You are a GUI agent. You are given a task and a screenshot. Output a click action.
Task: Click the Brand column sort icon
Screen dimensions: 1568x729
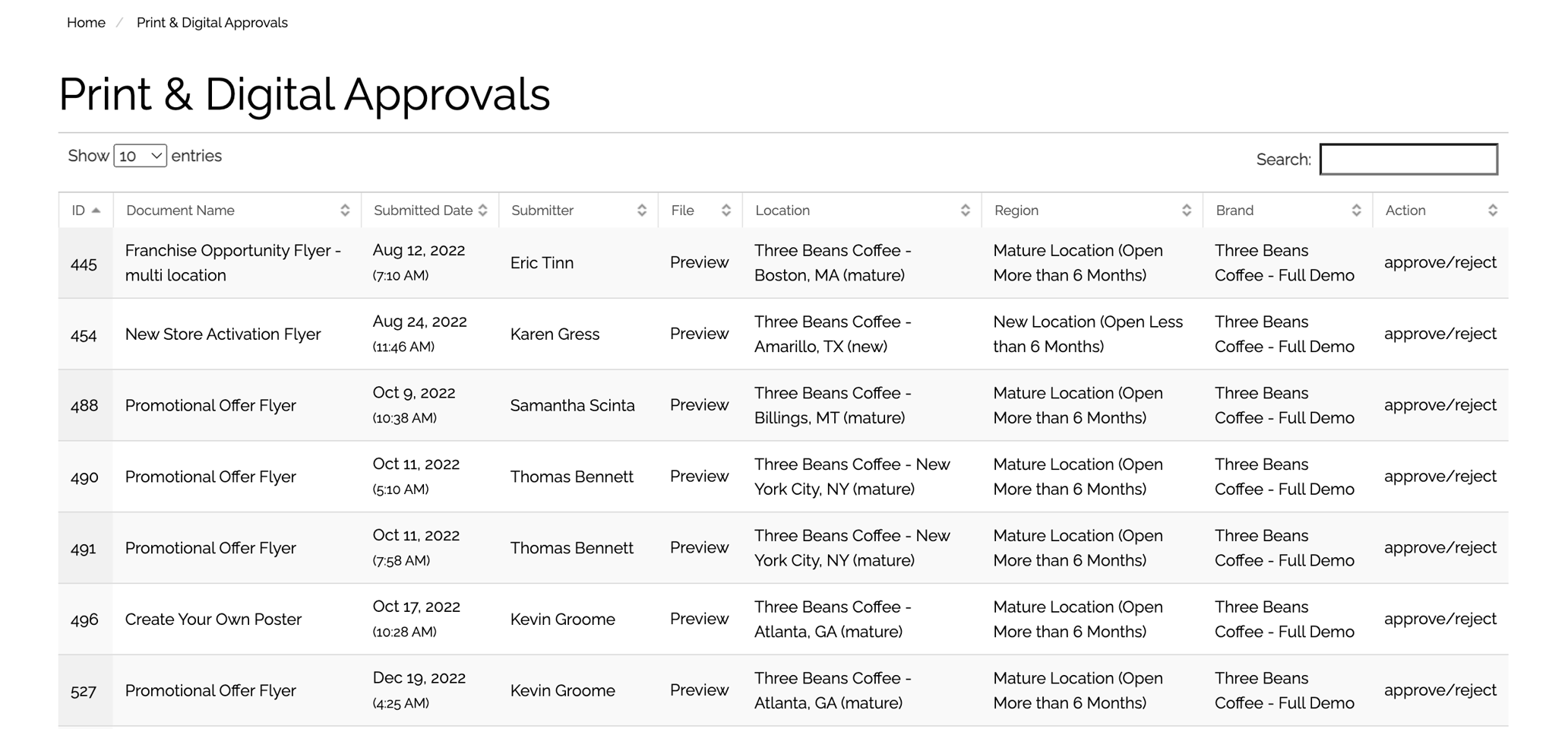(1356, 211)
